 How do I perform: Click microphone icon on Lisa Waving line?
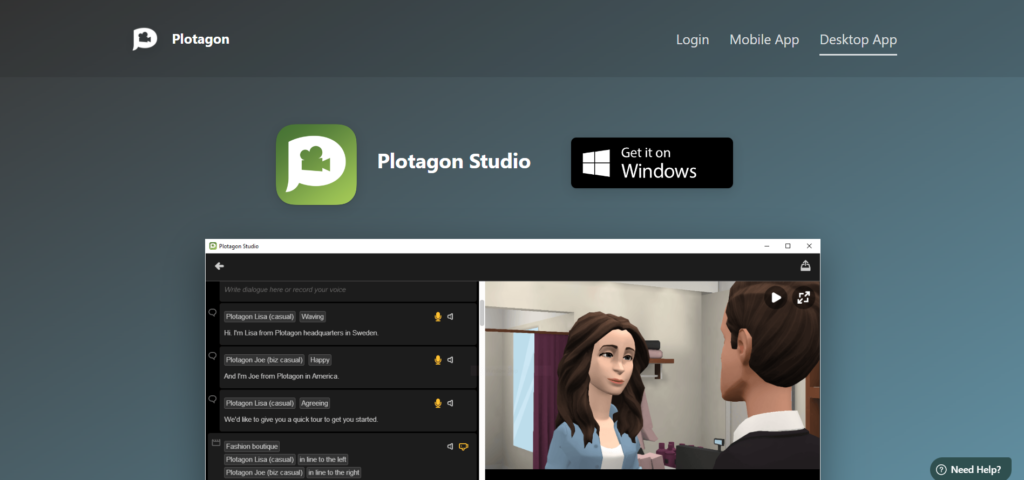438,317
